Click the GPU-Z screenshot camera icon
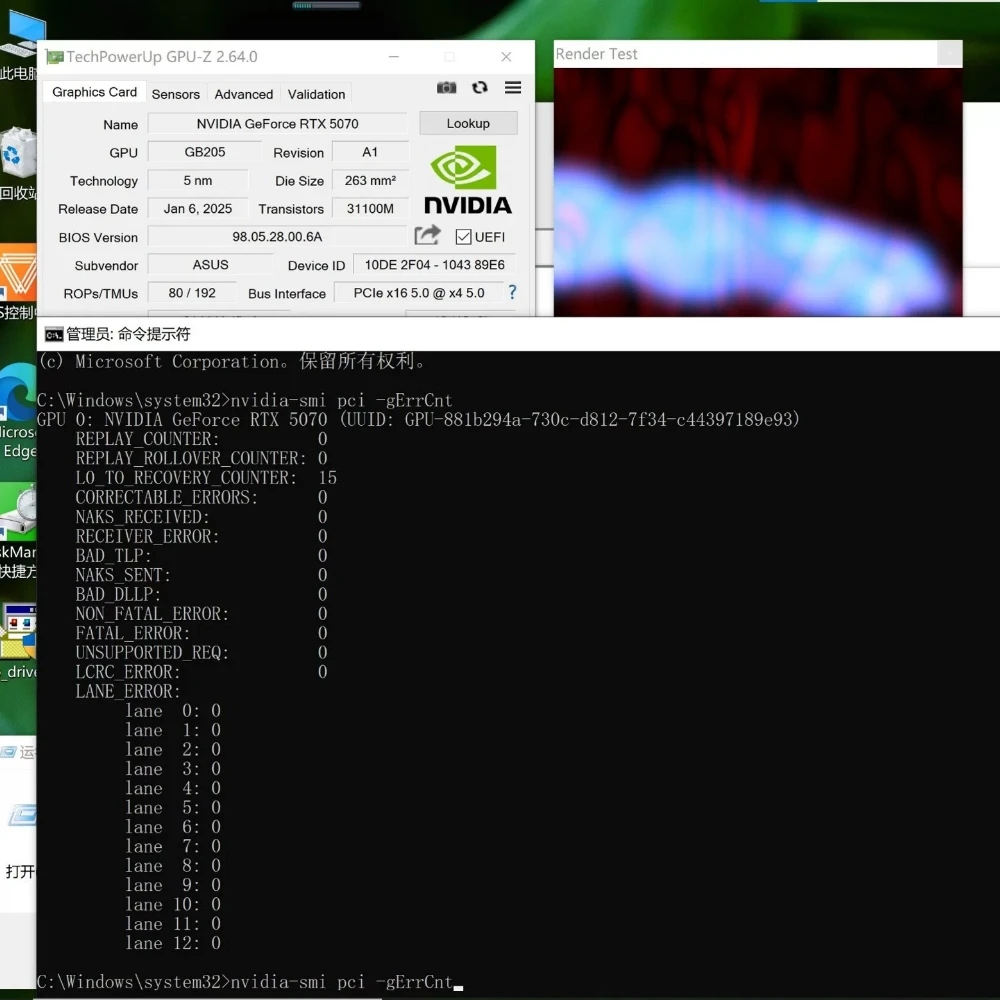 [446, 87]
